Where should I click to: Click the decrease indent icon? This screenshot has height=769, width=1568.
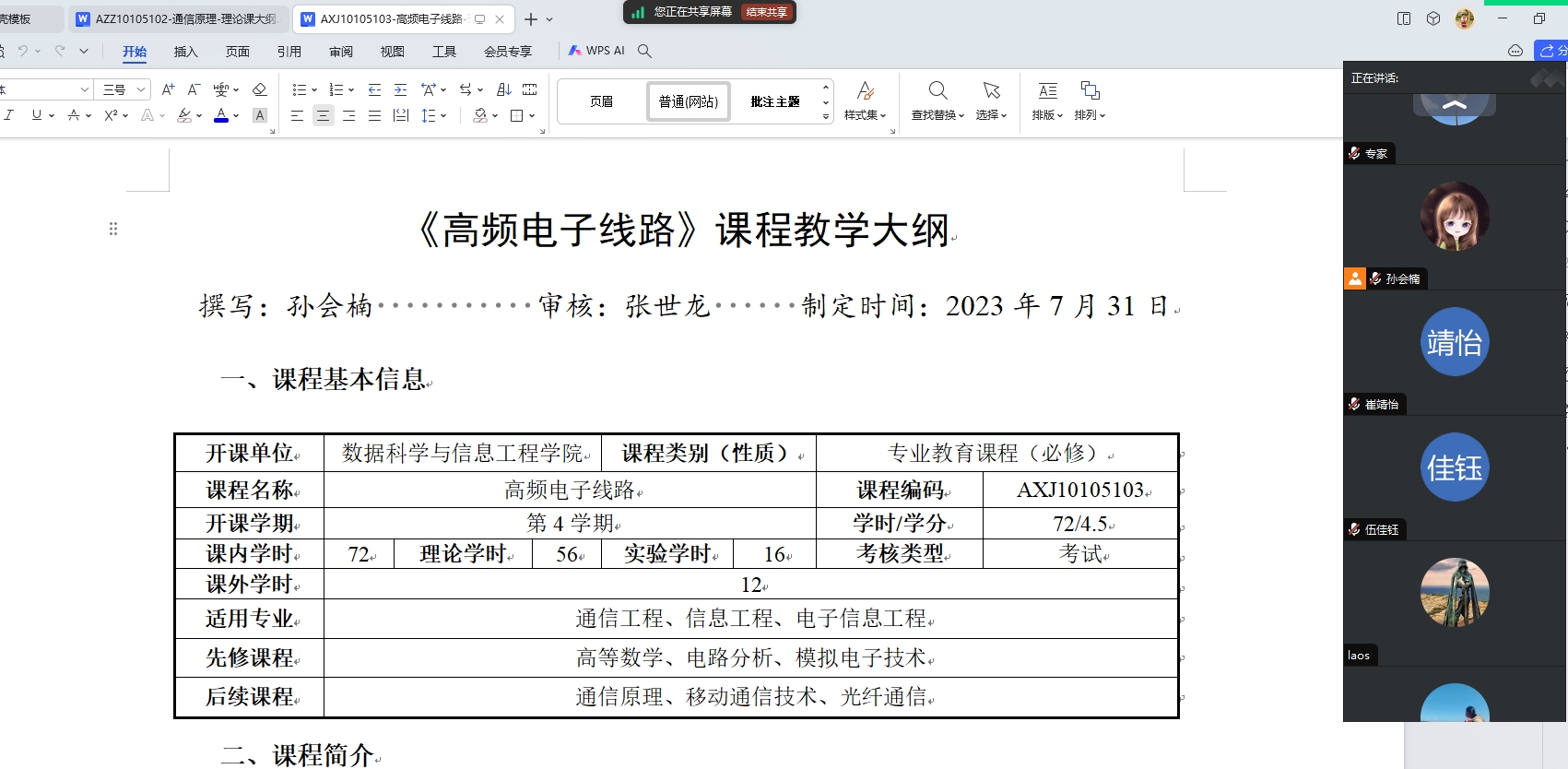pyautogui.click(x=374, y=89)
